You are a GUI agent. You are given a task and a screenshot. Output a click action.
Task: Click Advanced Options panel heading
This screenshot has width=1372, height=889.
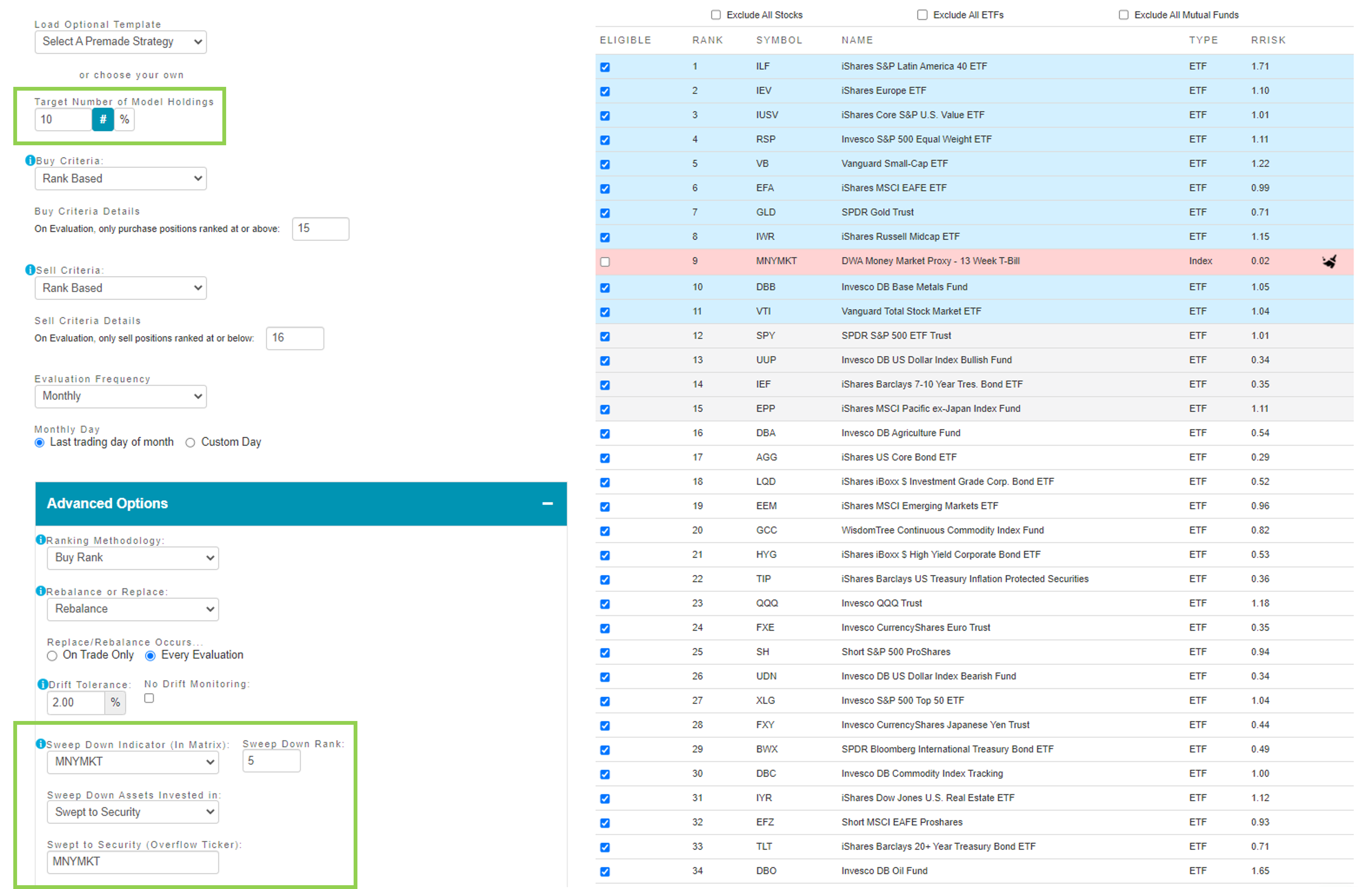point(107,504)
